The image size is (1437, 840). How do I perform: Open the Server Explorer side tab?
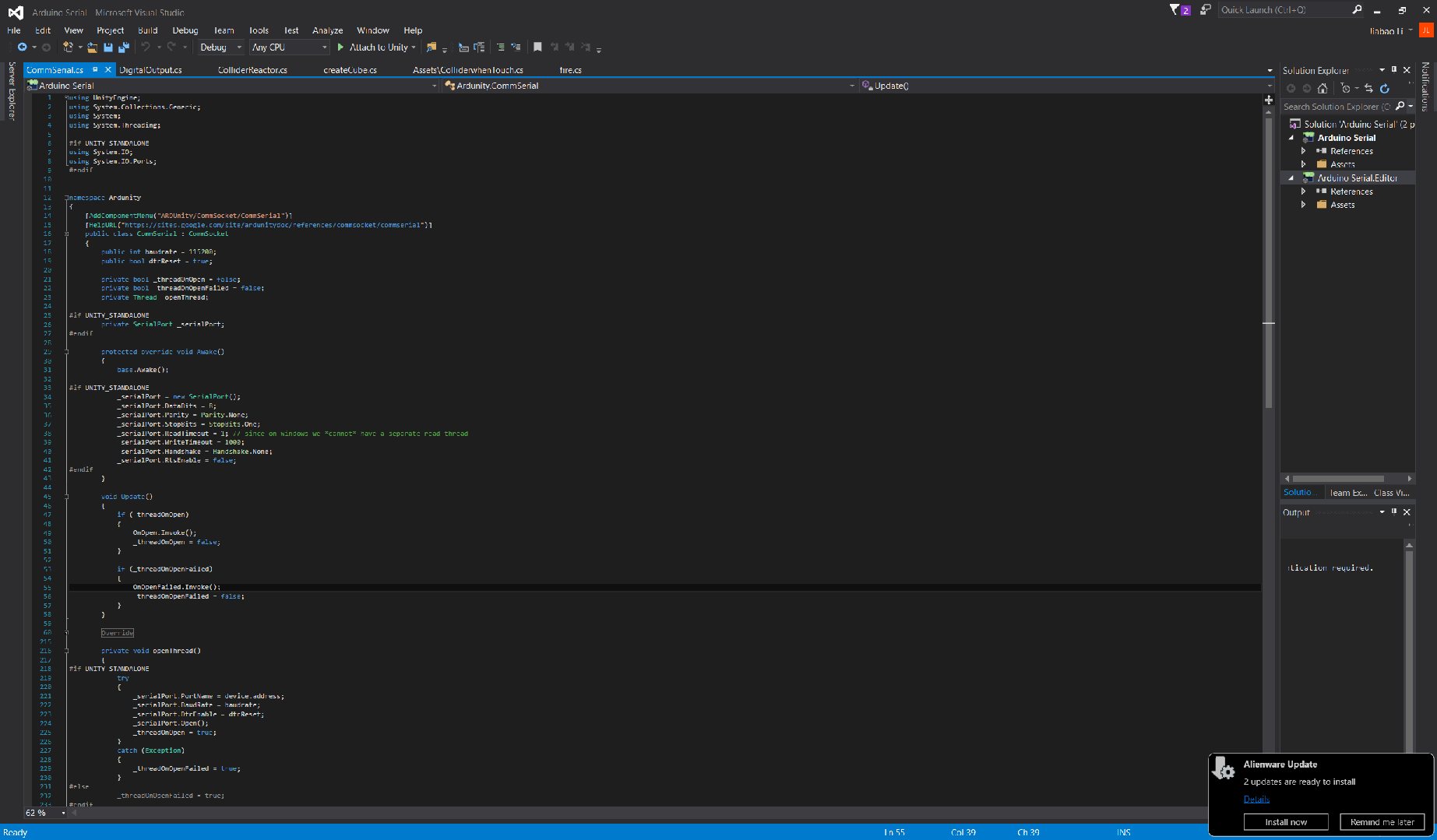(12, 91)
